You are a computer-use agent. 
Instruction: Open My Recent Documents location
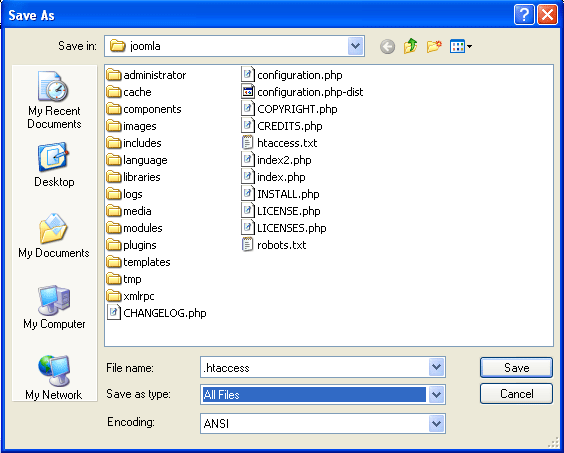tap(54, 100)
